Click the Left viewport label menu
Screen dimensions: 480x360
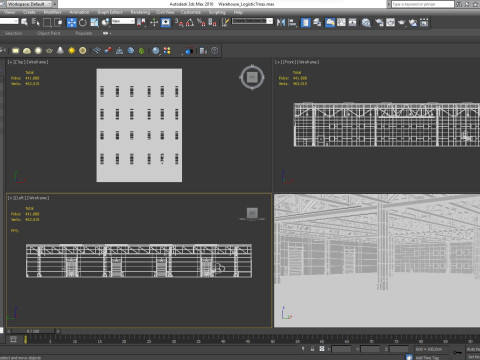click(28, 198)
